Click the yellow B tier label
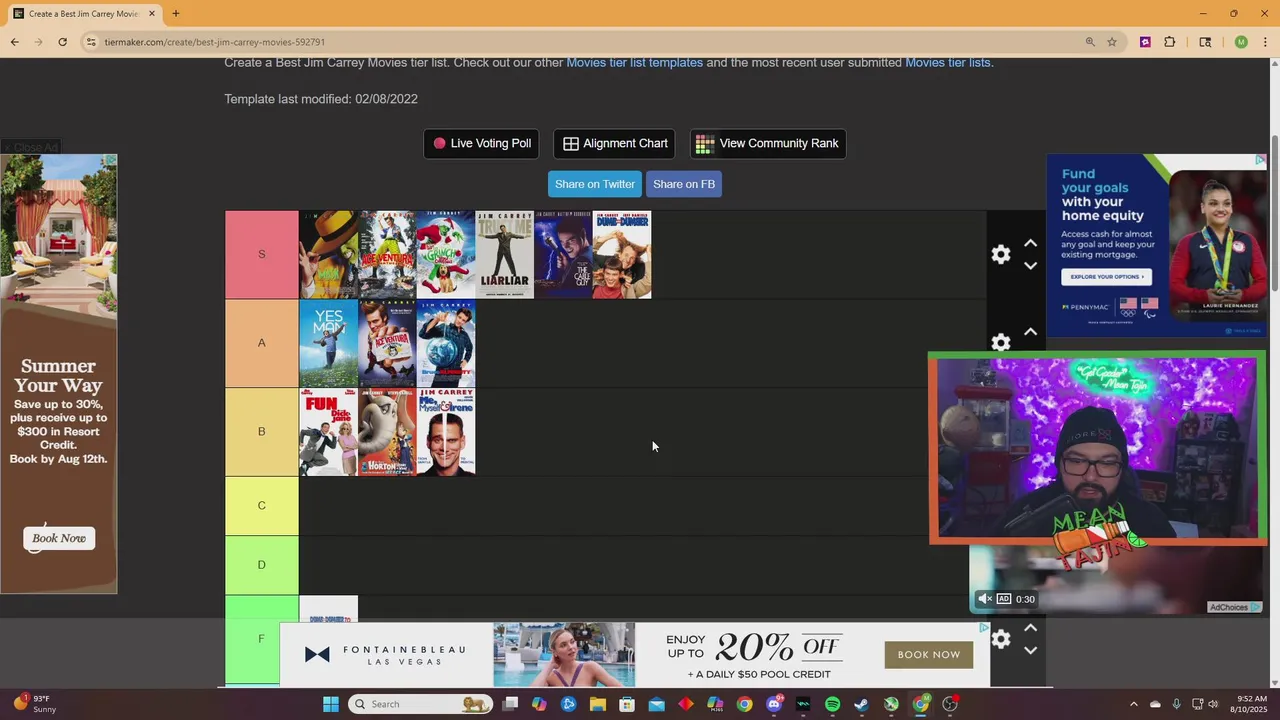Image resolution: width=1280 pixels, height=720 pixels. pos(262,432)
